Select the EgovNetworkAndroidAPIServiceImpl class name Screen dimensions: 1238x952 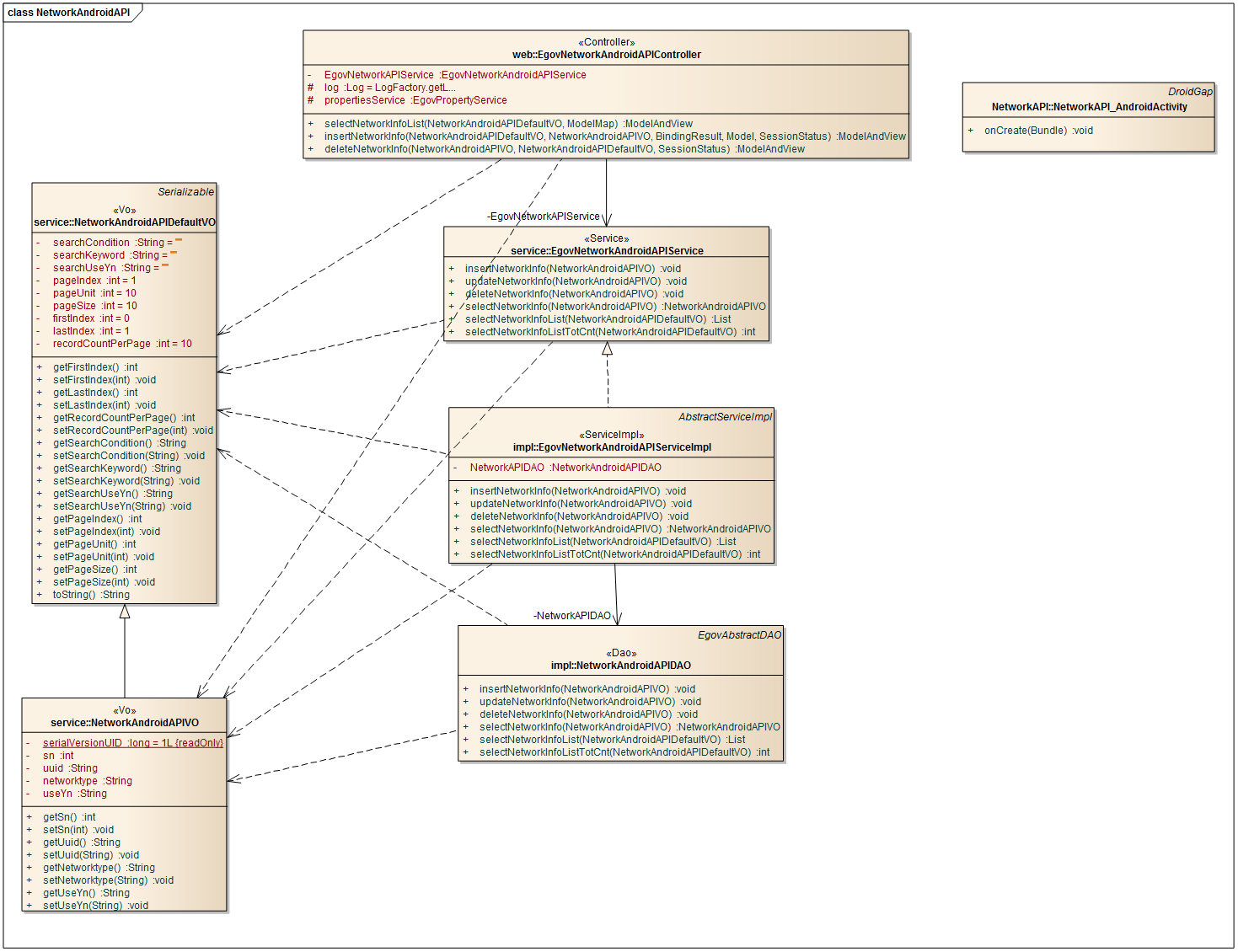pyautogui.click(x=612, y=447)
